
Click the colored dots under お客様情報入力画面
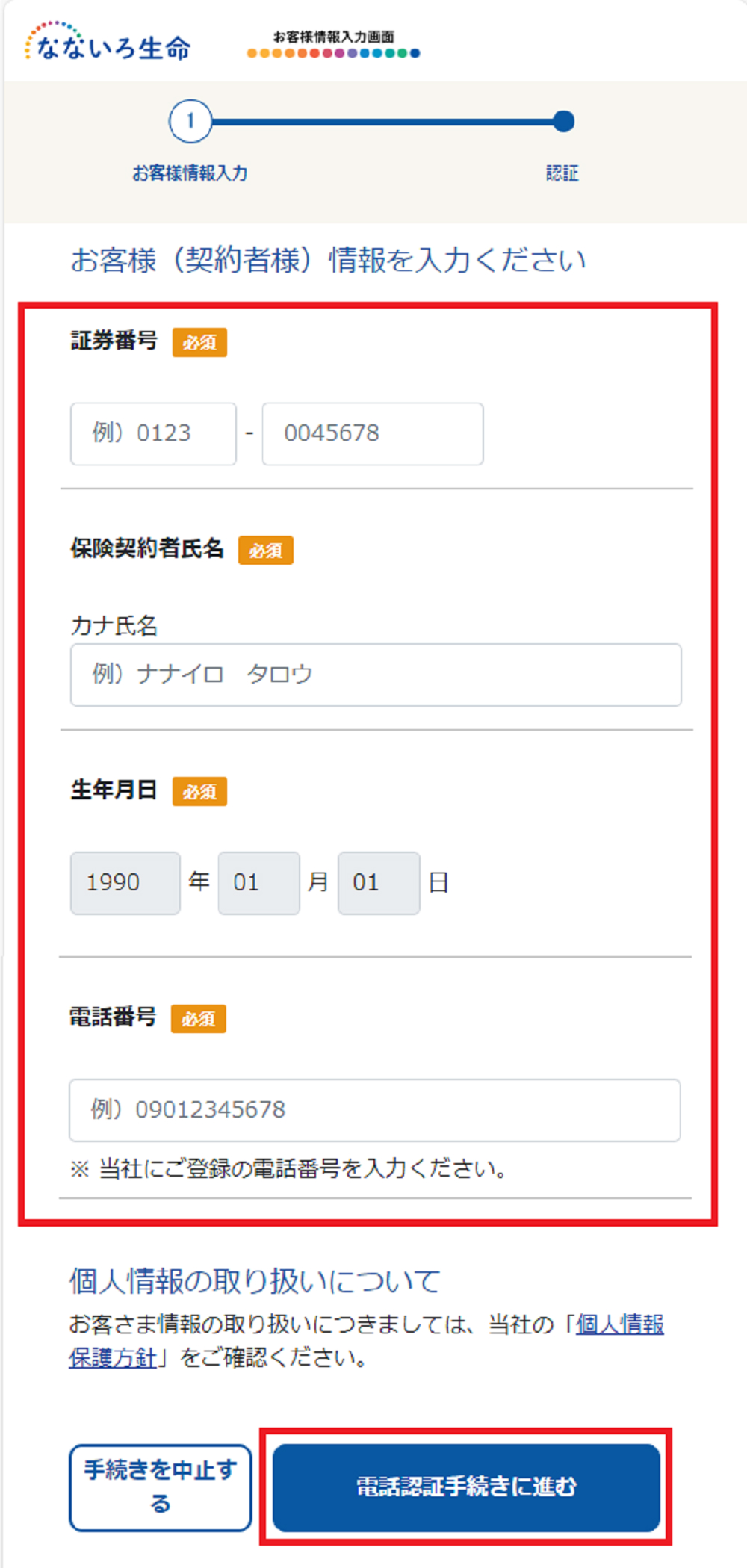pos(334,53)
